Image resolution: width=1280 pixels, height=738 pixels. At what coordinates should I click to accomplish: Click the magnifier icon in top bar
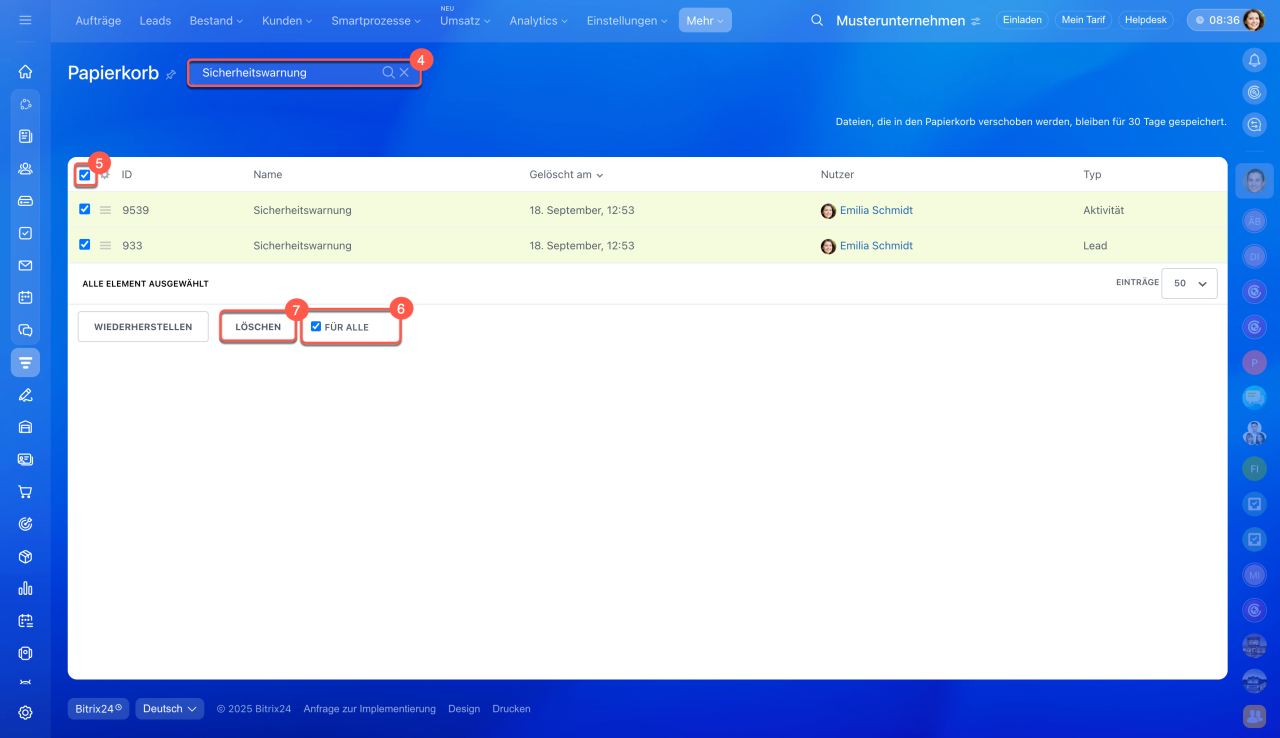click(817, 21)
